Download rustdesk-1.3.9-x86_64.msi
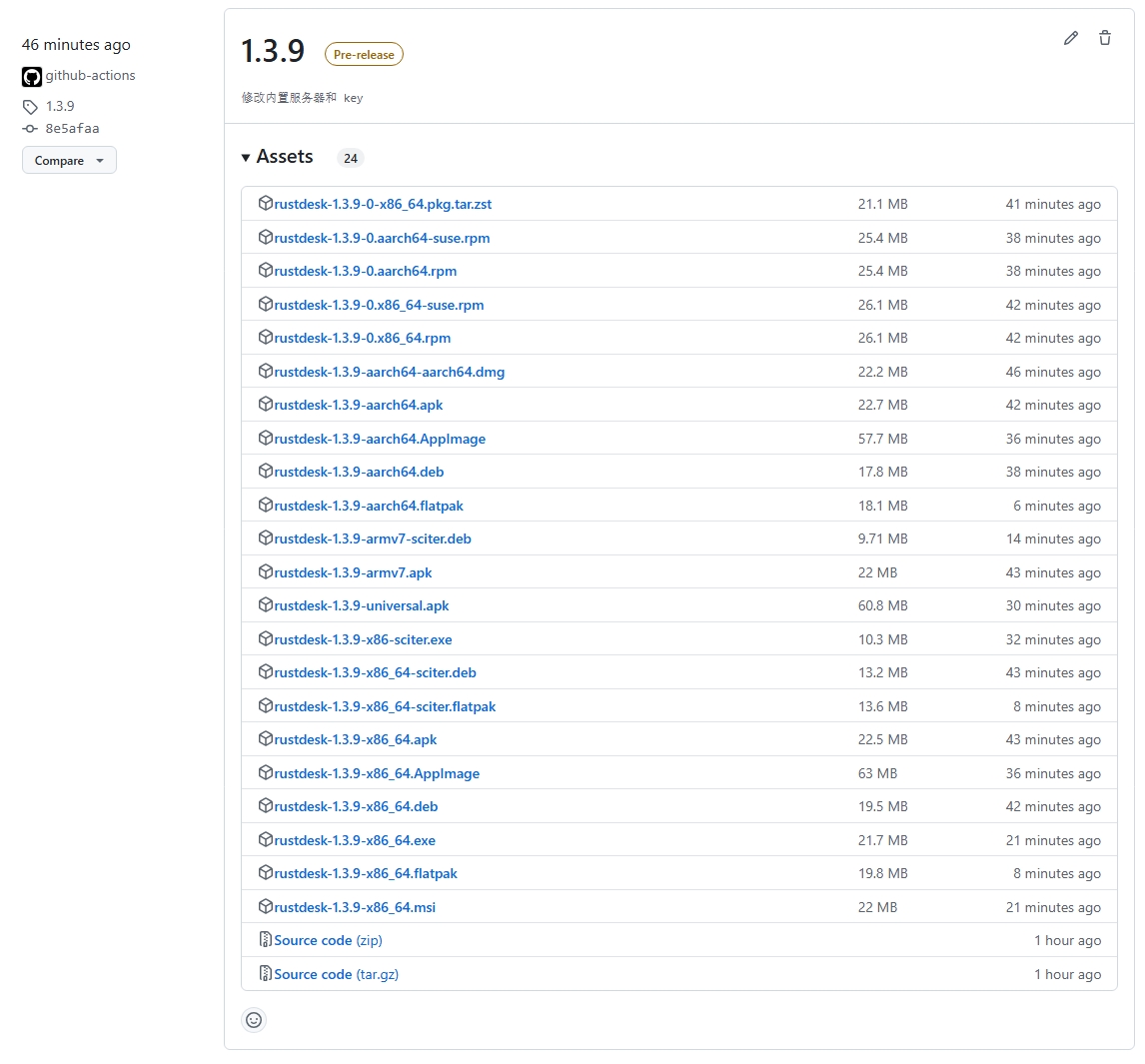Viewport: 1145px width, 1064px height. pyautogui.click(x=355, y=908)
